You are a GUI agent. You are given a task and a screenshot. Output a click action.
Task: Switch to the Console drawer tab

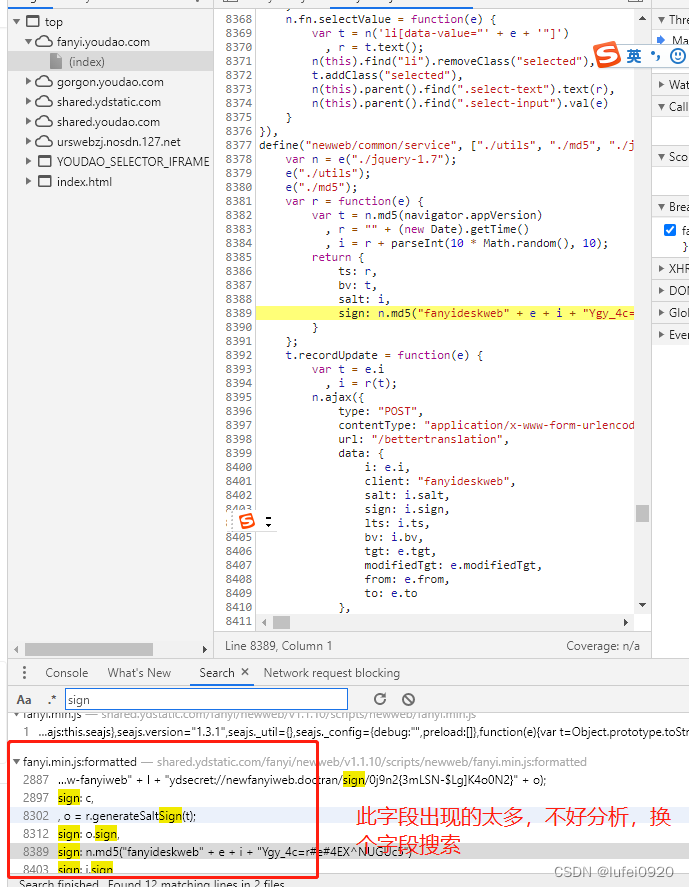tap(67, 673)
